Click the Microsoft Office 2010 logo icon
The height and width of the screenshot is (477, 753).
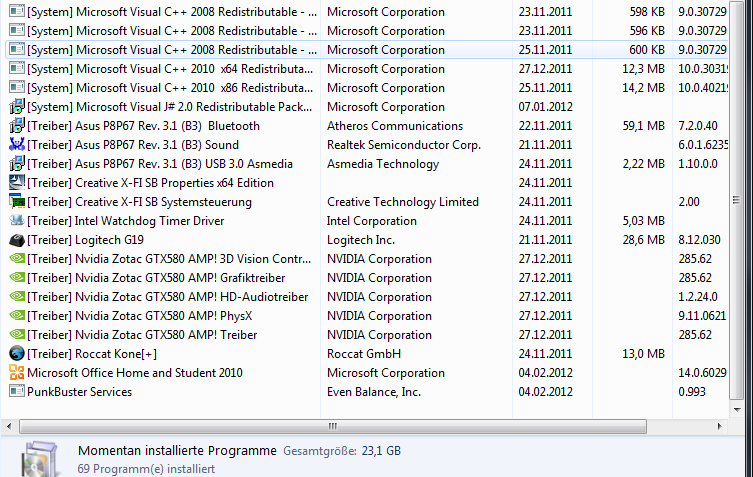[x=17, y=372]
